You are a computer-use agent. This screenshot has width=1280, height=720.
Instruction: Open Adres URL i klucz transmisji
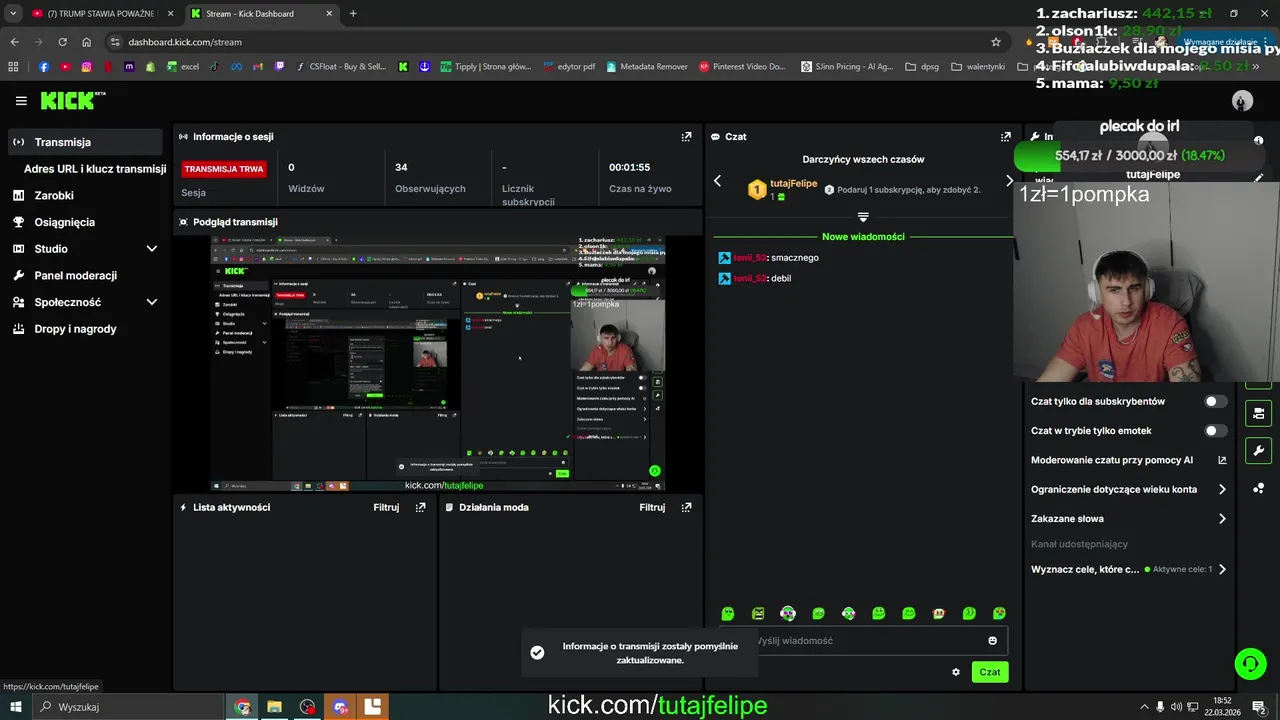click(95, 169)
